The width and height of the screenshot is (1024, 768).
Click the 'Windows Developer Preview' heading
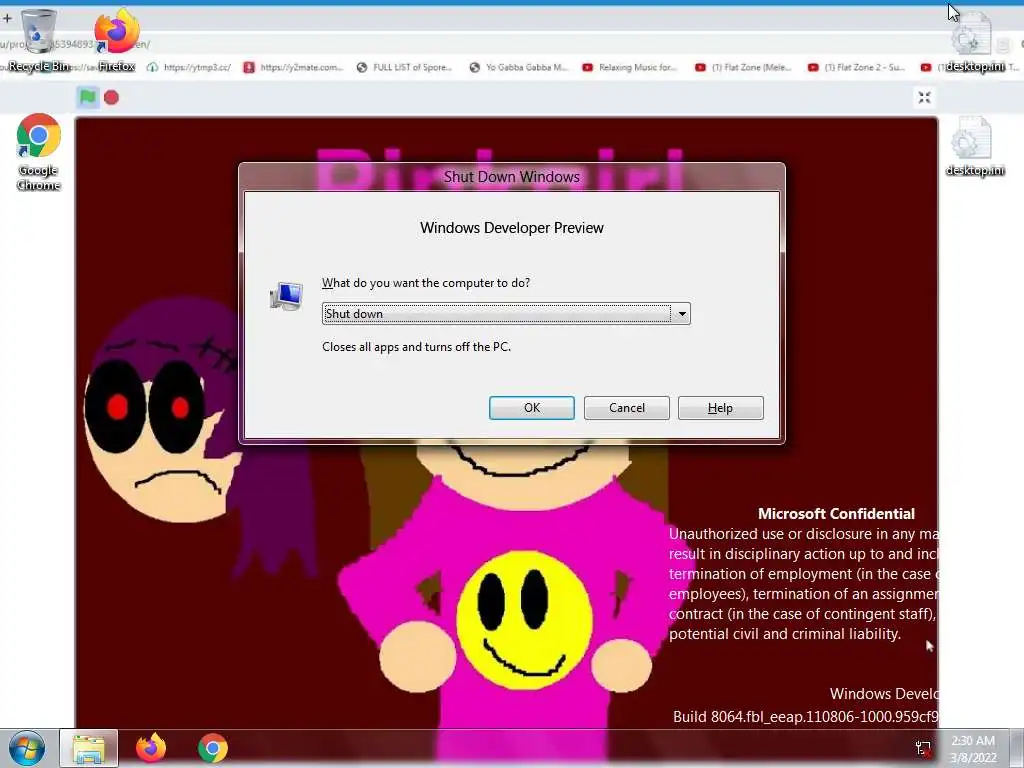click(512, 228)
